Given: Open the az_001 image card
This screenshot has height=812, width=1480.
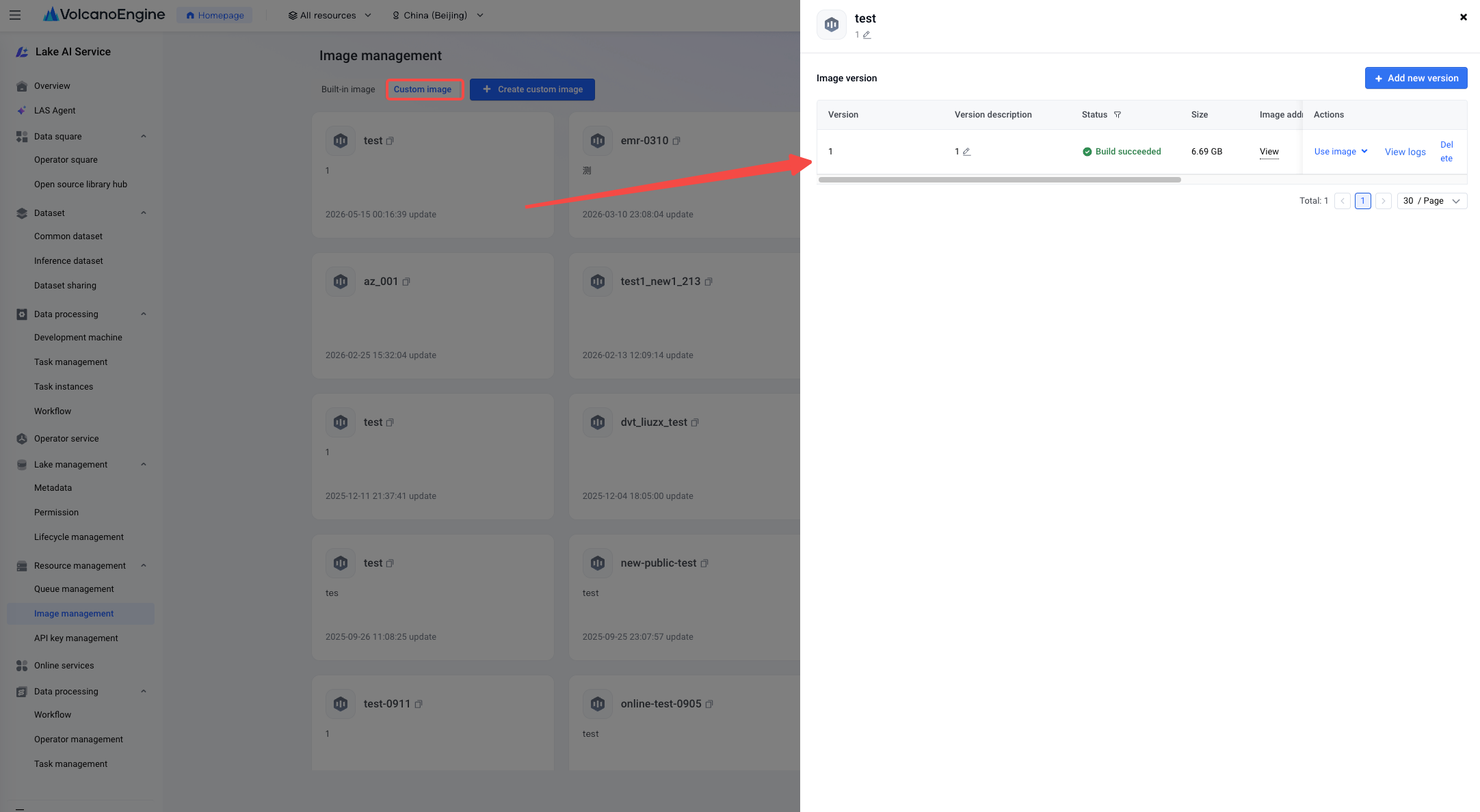Looking at the screenshot, I should (432, 316).
